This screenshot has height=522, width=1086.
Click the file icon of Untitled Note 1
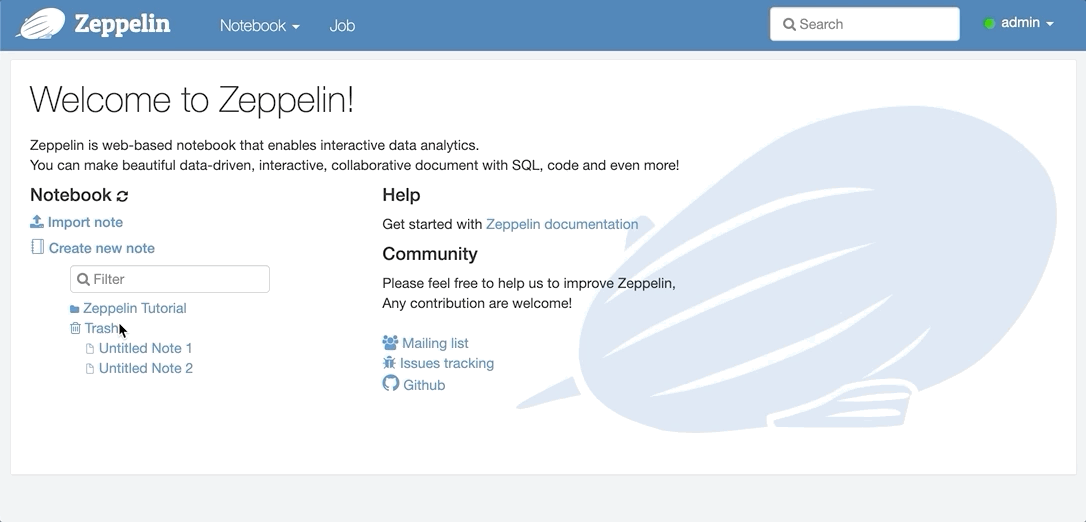click(89, 349)
